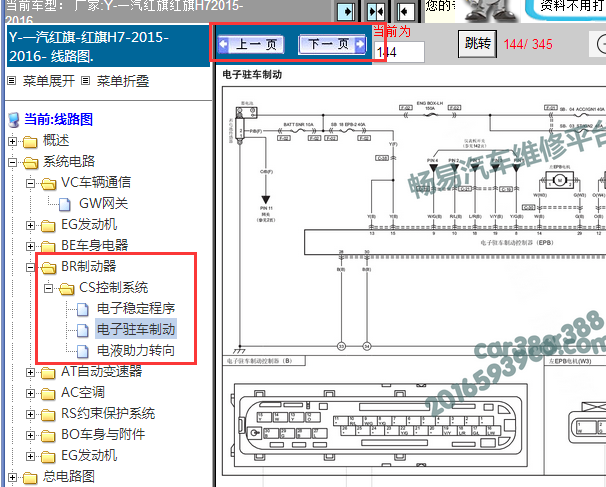This screenshot has width=606, height=487.
Task: Click the 电子稳定程序 document icon
Action: (x=83, y=309)
